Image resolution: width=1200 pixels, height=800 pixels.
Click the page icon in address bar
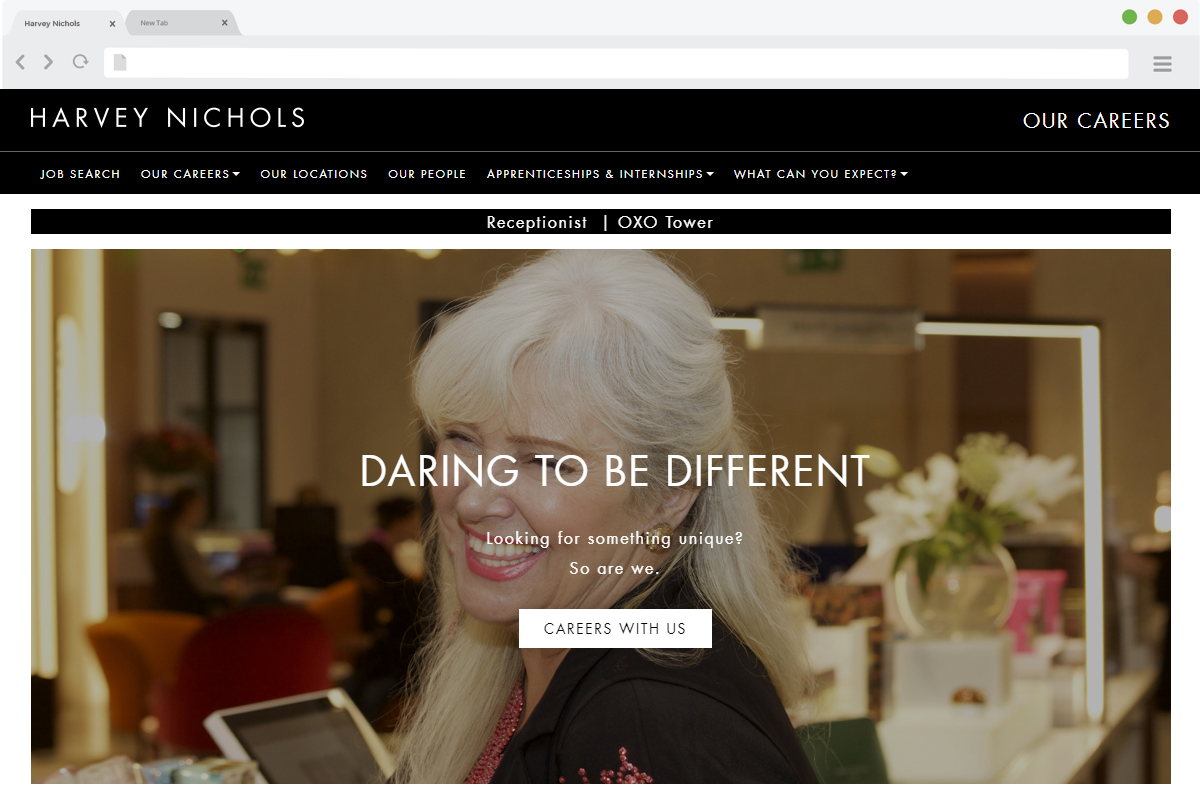[x=120, y=63]
